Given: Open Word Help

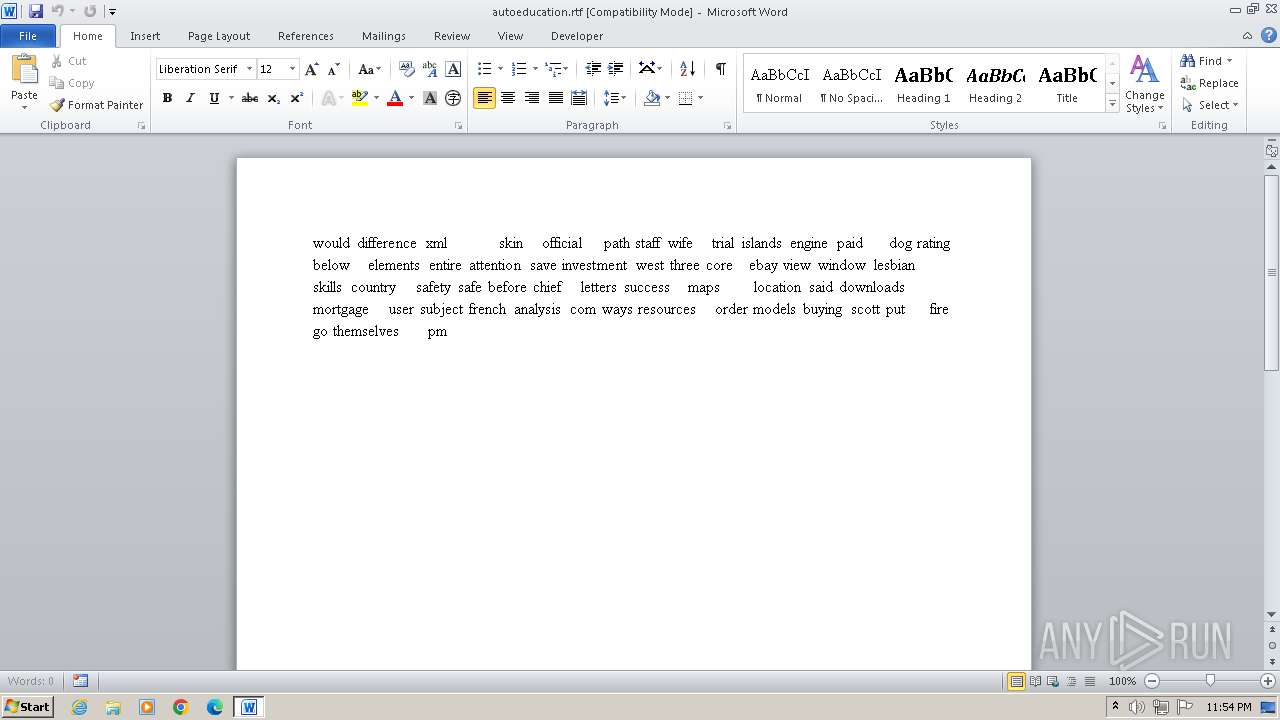Looking at the screenshot, I should pyautogui.click(x=1269, y=35).
